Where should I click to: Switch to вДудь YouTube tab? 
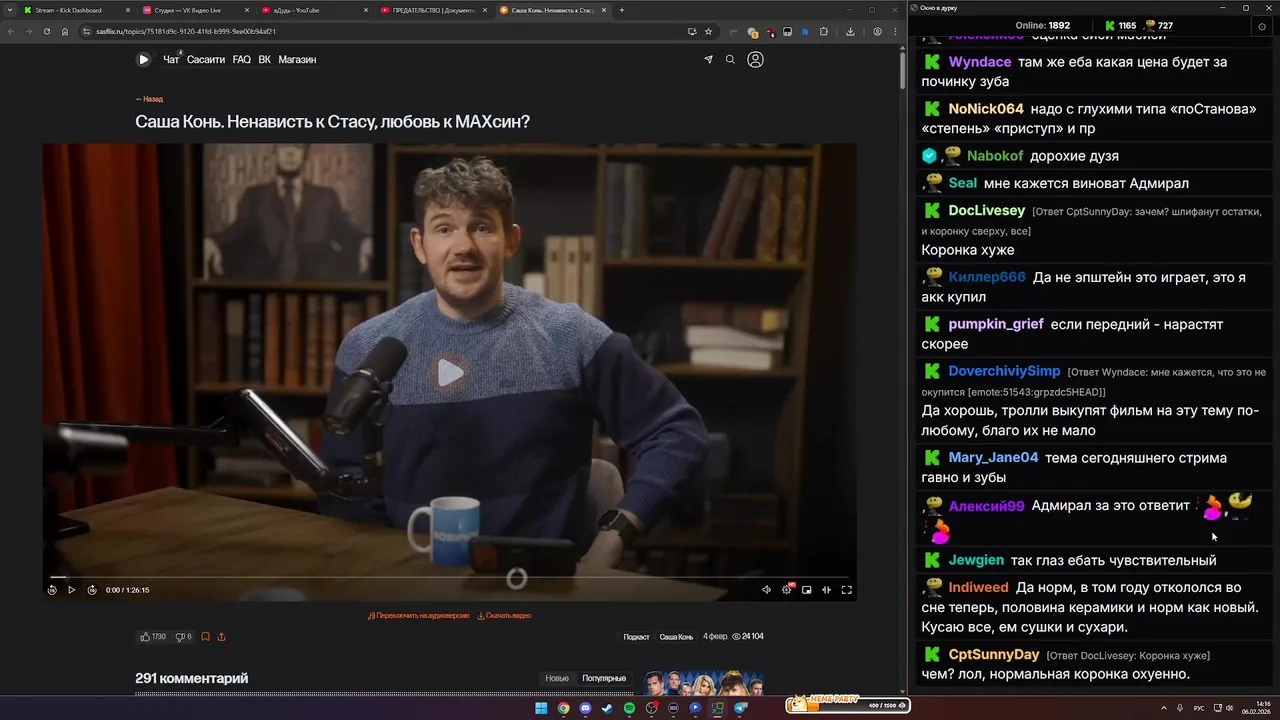(315, 10)
